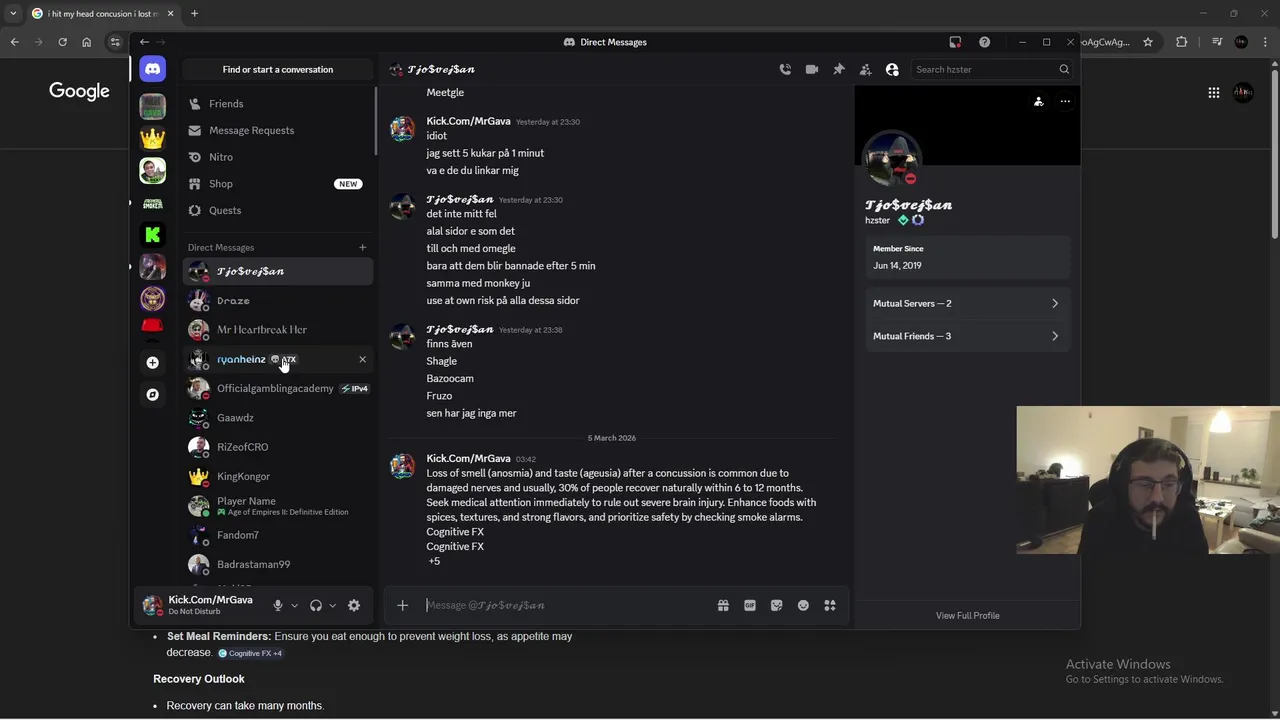This screenshot has height=720, width=1280.
Task: Open the GIF picker
Action: coord(750,605)
